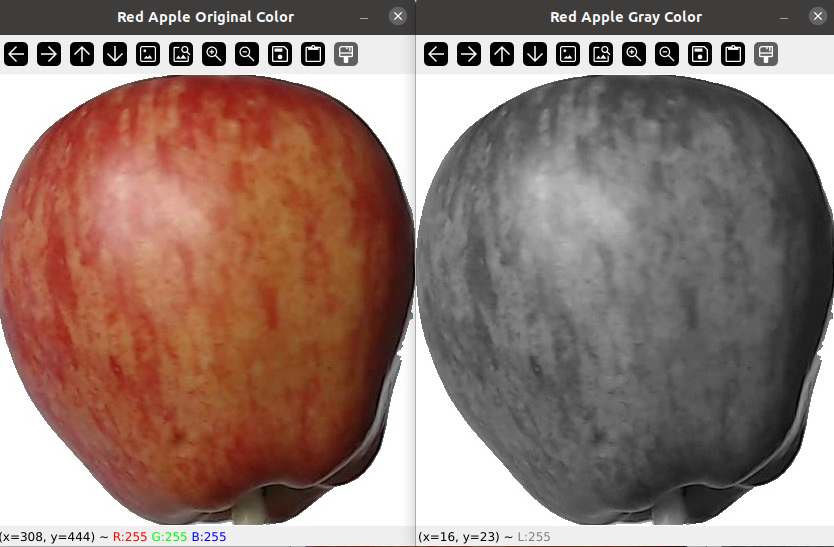Pan up in Red Apple Original Color window
Image resolution: width=834 pixels, height=547 pixels.
(x=82, y=54)
